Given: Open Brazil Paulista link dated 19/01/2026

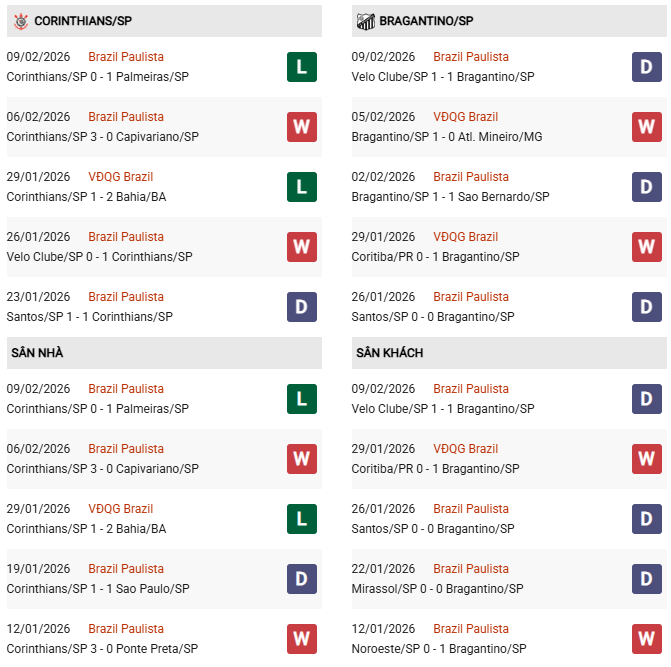Looking at the screenshot, I should pyautogui.click(x=126, y=569).
